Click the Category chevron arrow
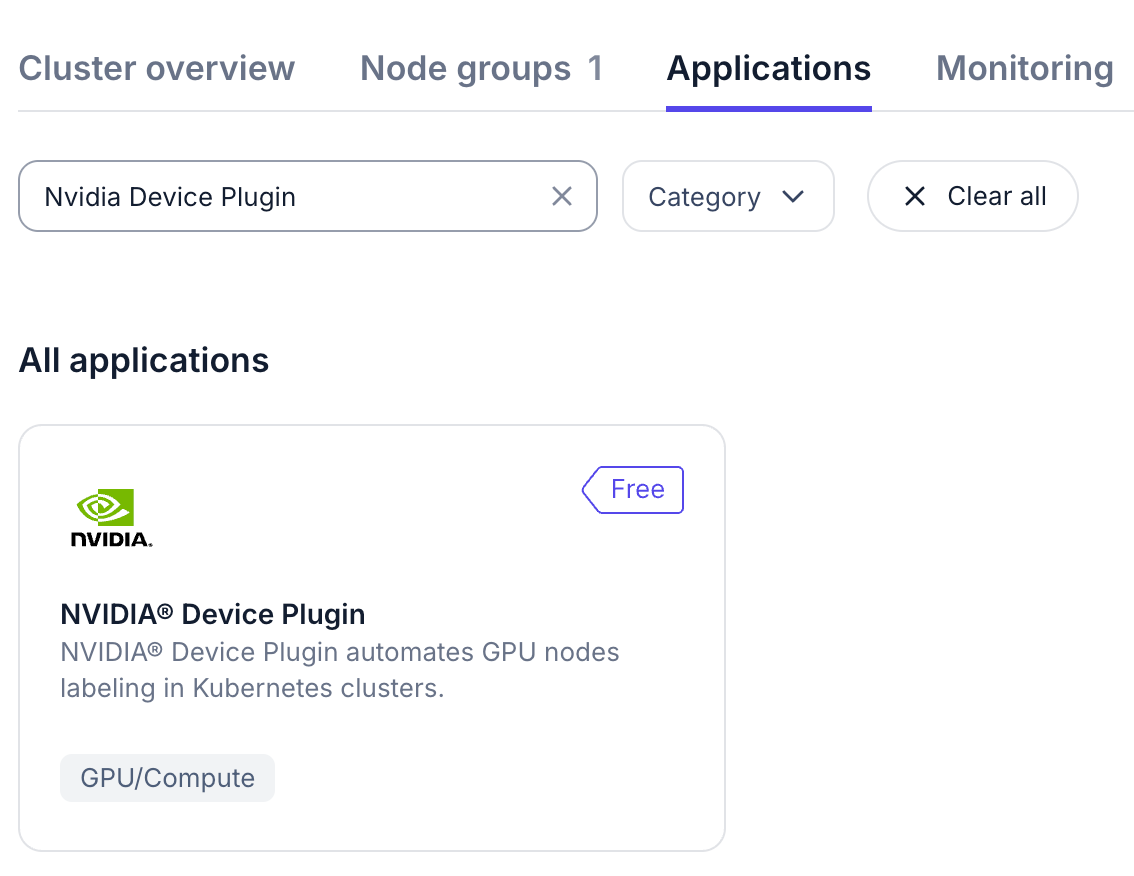1134x876 pixels. 793,196
